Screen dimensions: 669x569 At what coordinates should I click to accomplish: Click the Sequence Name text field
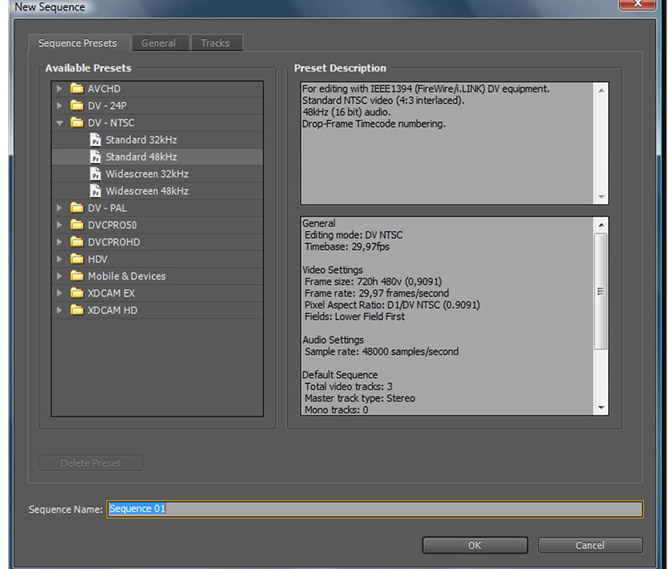375,509
